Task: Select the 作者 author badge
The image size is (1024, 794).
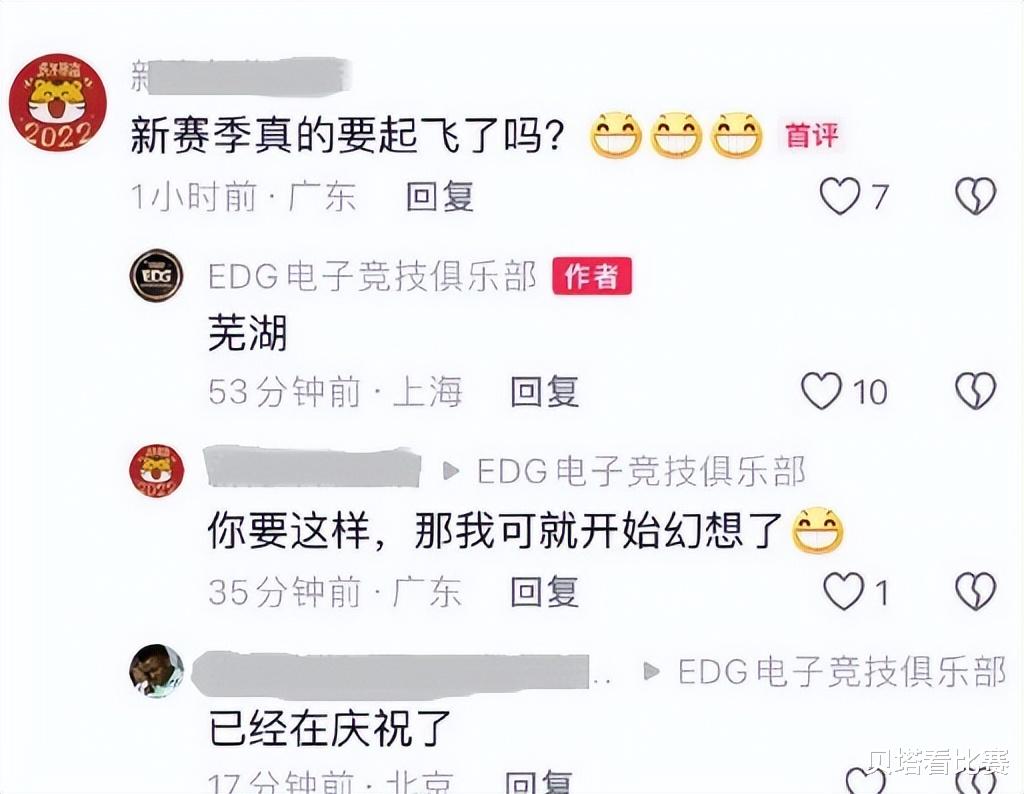Action: tap(592, 276)
